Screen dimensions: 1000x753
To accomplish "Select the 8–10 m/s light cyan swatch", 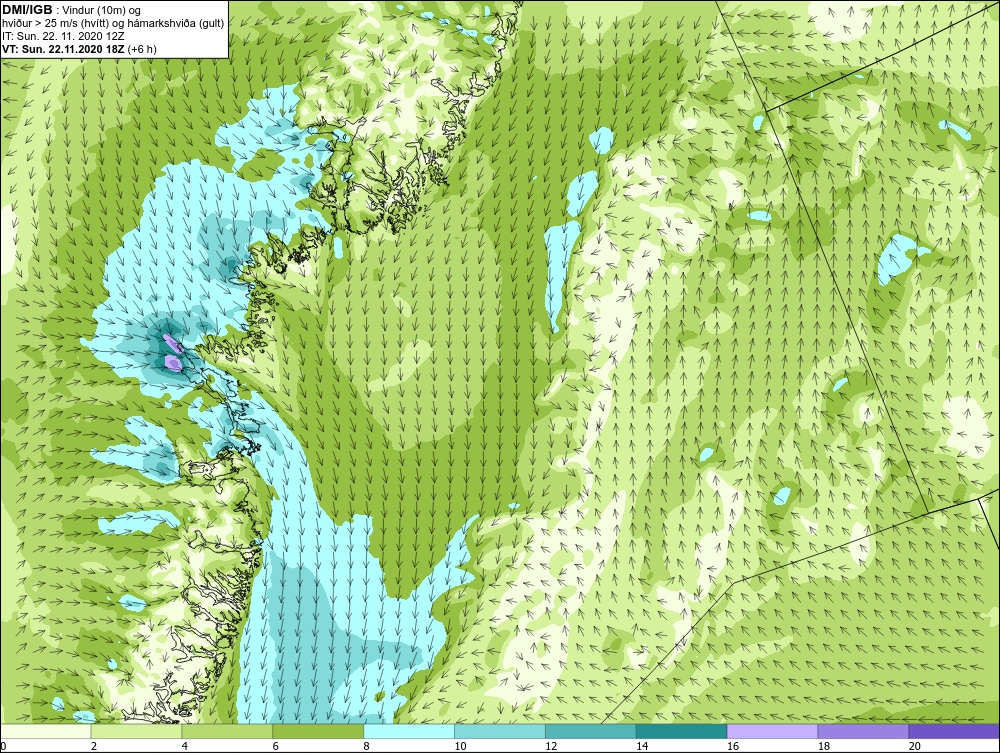I will [x=409, y=731].
